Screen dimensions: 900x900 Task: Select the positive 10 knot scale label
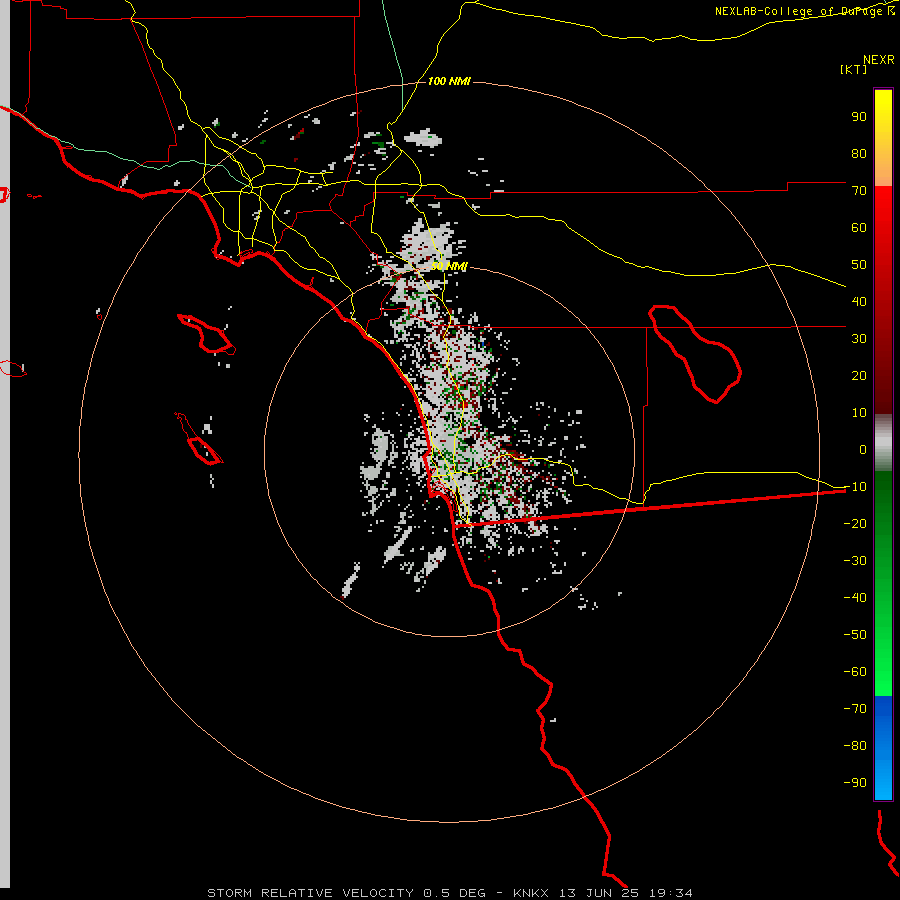click(x=859, y=413)
